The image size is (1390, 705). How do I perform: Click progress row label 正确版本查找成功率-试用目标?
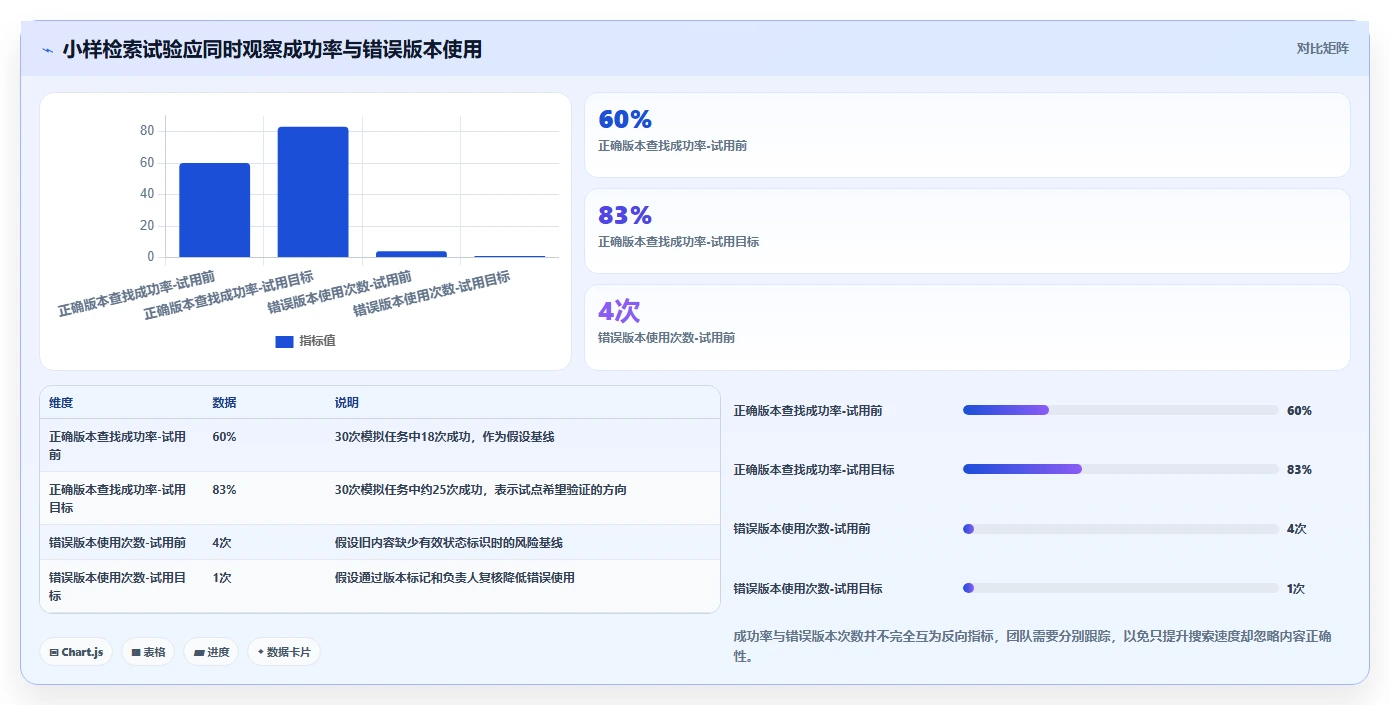pos(814,470)
